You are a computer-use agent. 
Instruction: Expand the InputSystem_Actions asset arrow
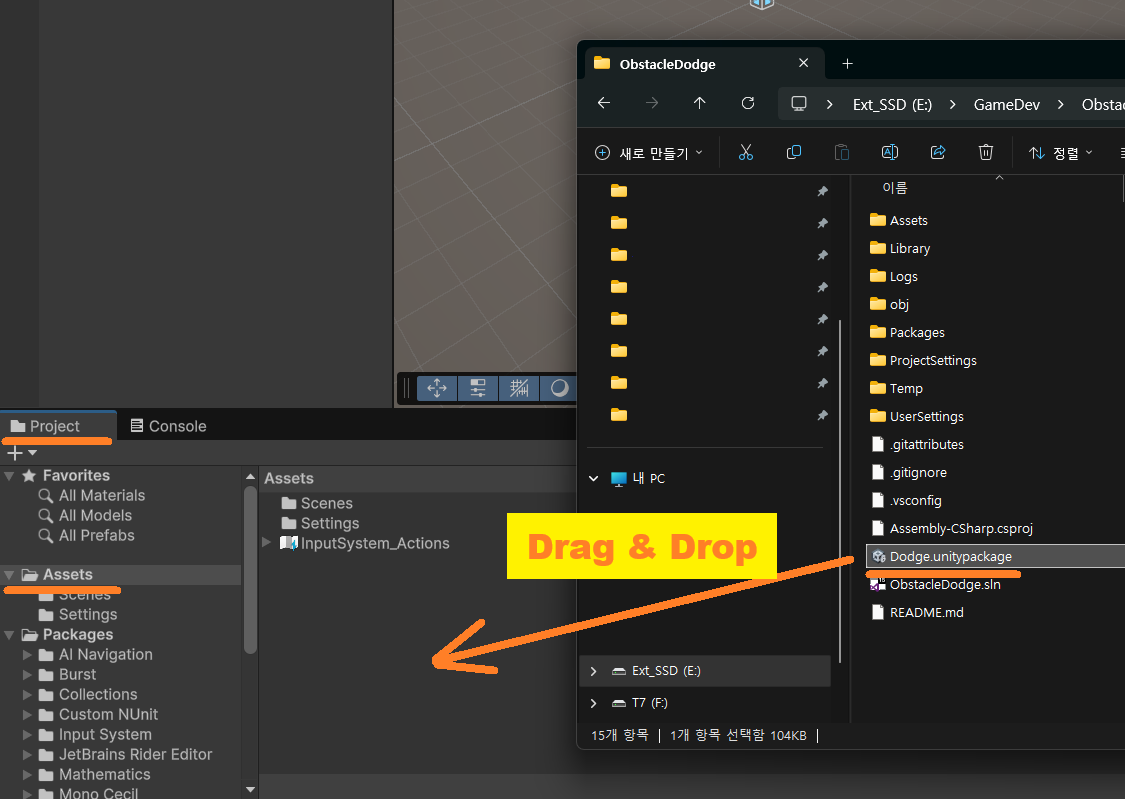pyautogui.click(x=266, y=542)
